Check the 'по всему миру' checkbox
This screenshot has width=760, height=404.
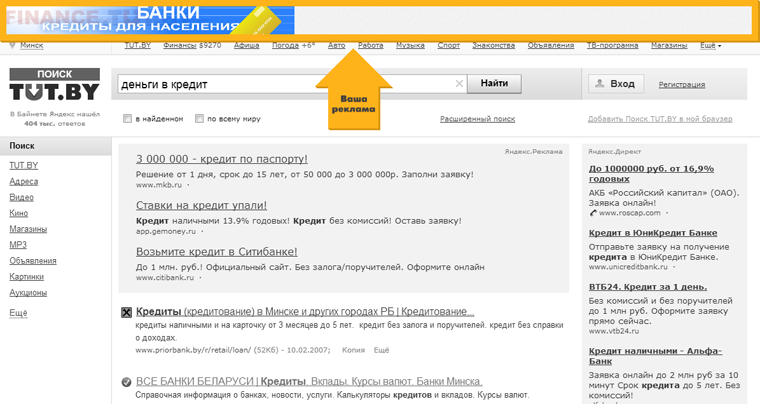(x=199, y=119)
